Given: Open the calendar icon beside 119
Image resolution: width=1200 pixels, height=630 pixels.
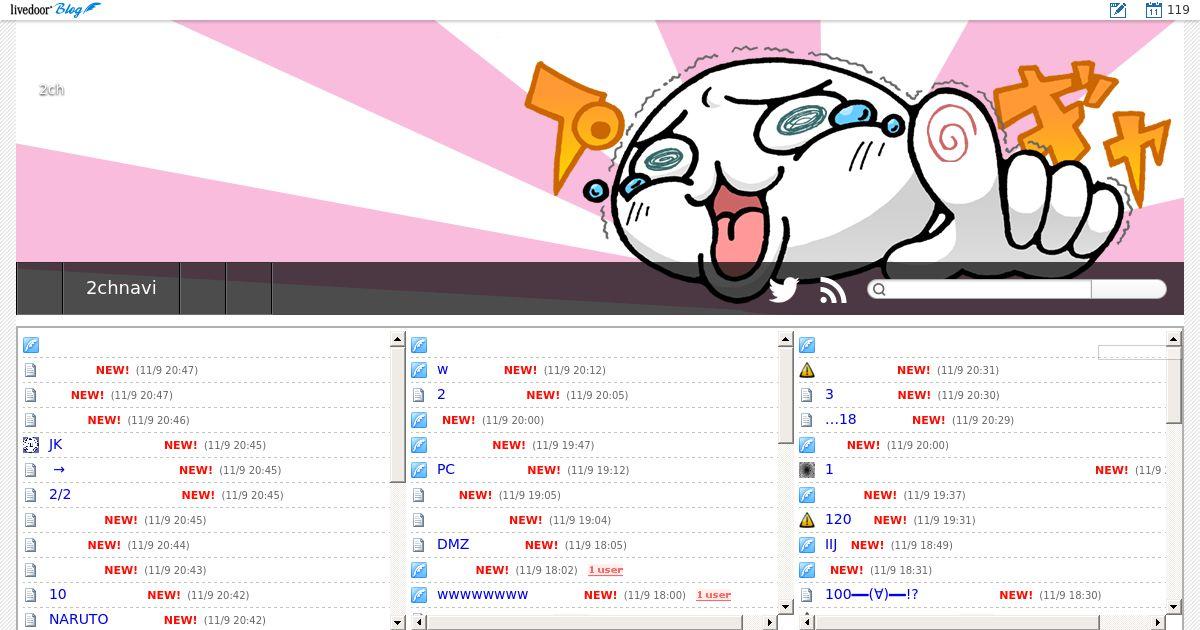Looking at the screenshot, I should tap(1153, 10).
